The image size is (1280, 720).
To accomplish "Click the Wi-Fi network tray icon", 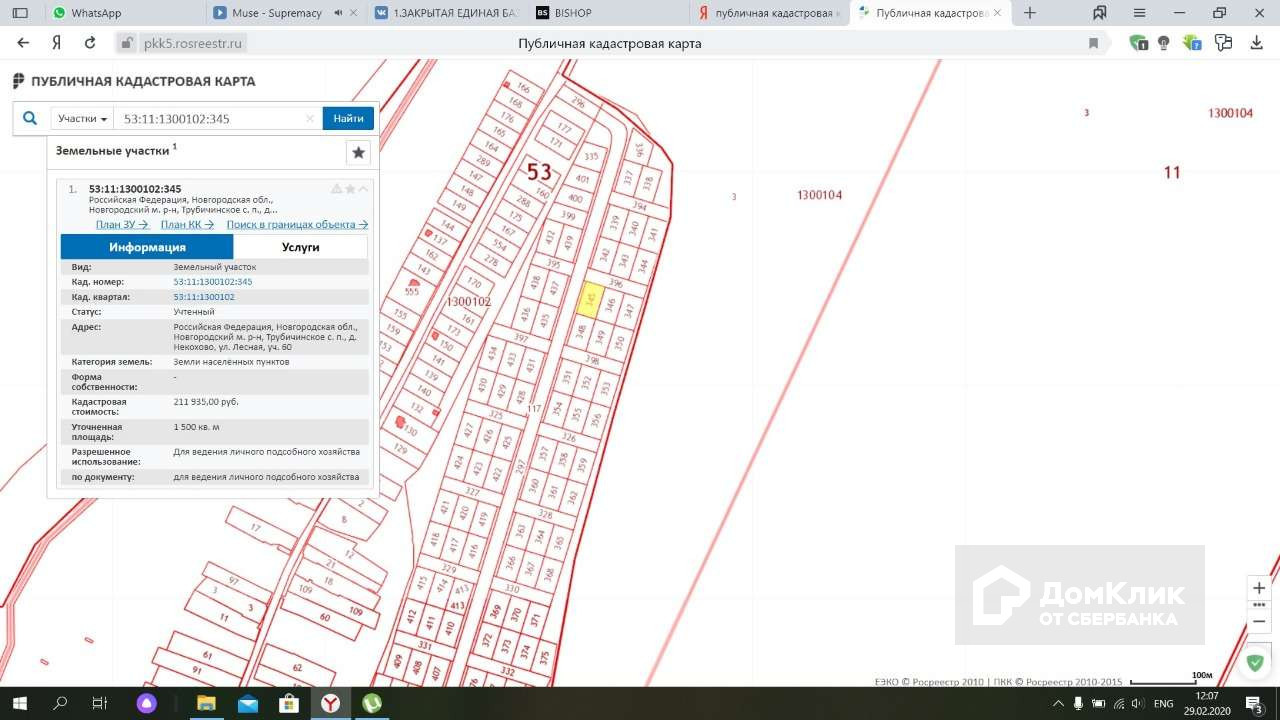I will click(x=1118, y=704).
